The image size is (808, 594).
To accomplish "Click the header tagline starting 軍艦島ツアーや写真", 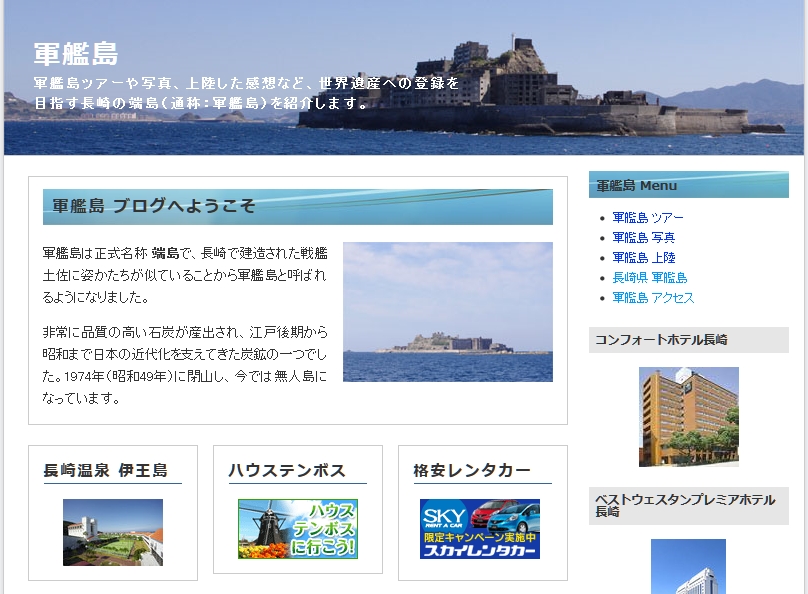I will point(246,93).
